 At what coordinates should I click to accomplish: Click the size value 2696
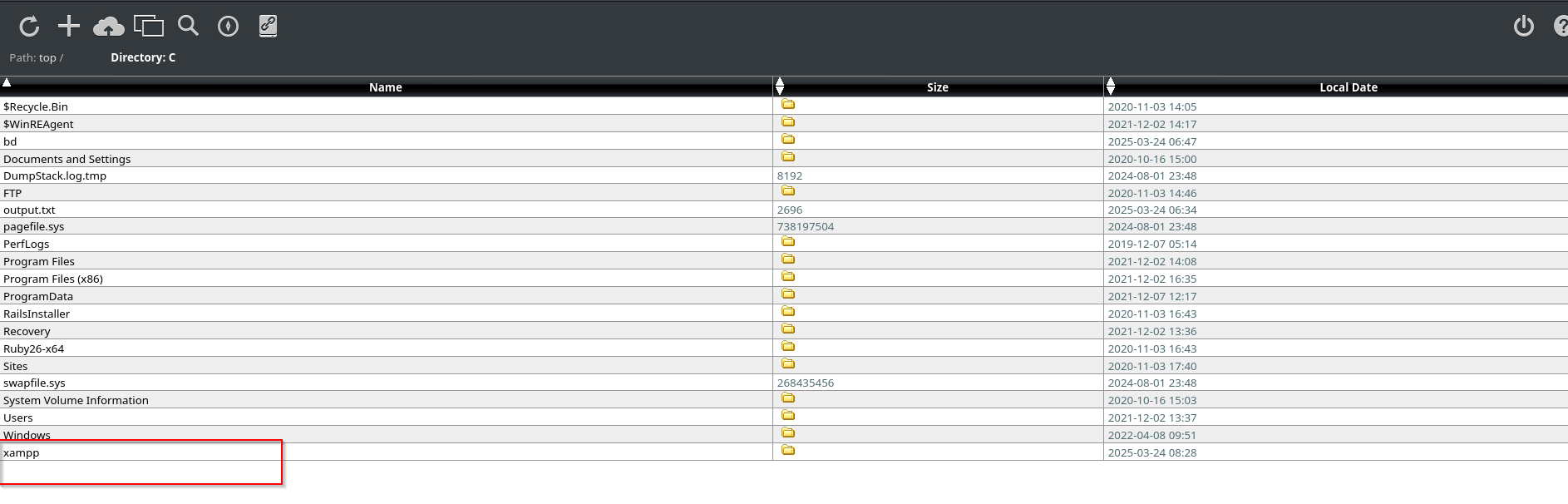point(790,210)
